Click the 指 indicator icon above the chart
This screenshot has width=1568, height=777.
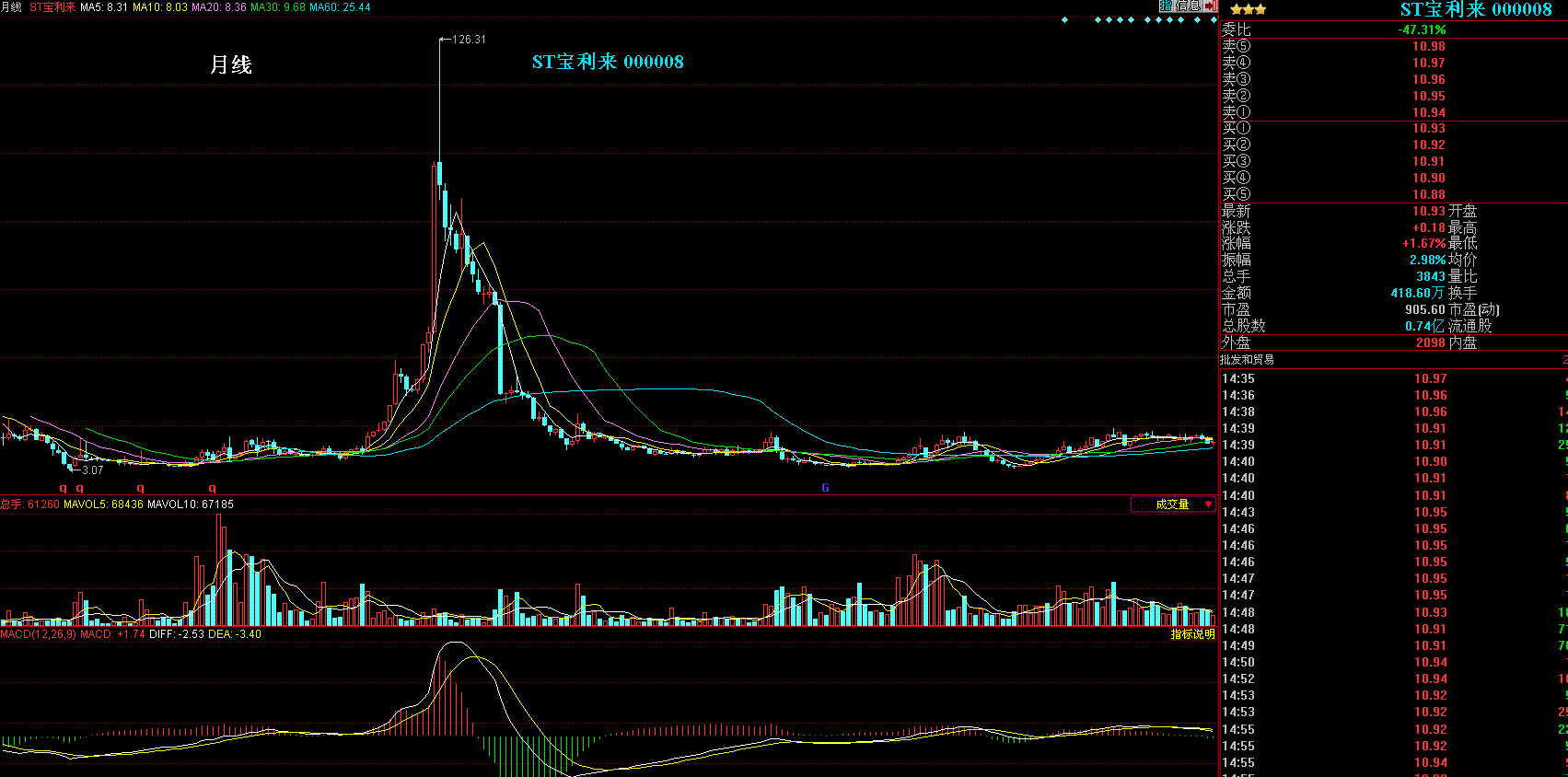coord(1165,6)
